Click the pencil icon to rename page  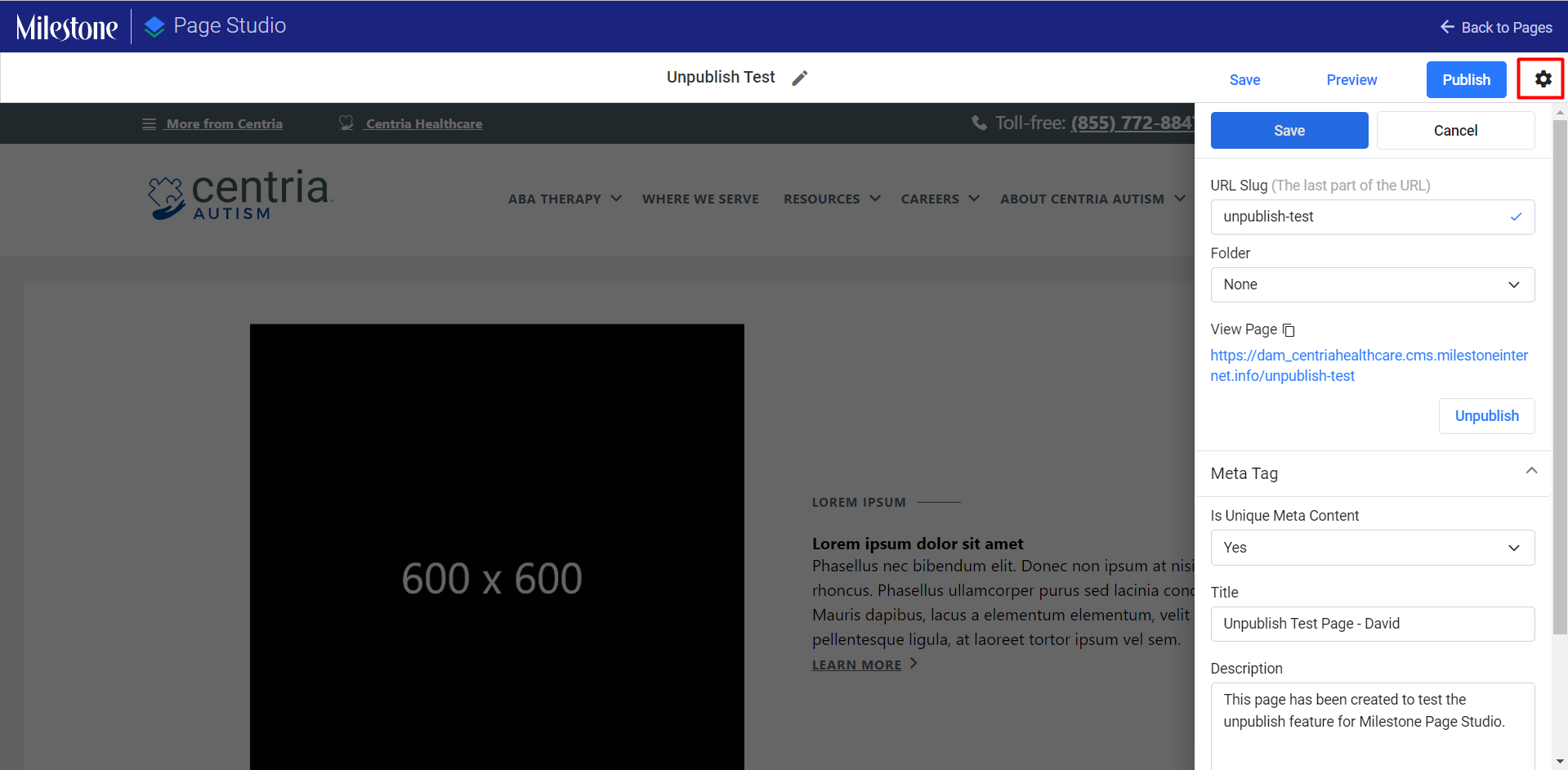(800, 78)
